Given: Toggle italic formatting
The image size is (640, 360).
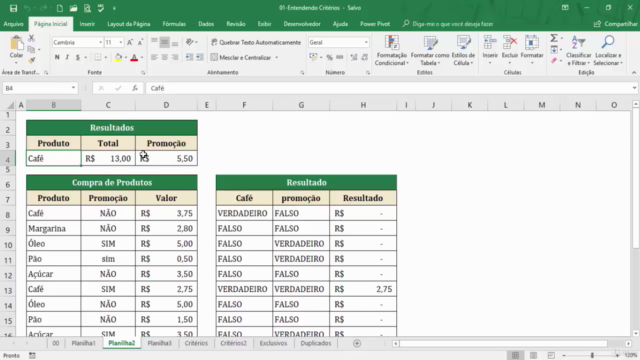Looking at the screenshot, I should point(67,58).
